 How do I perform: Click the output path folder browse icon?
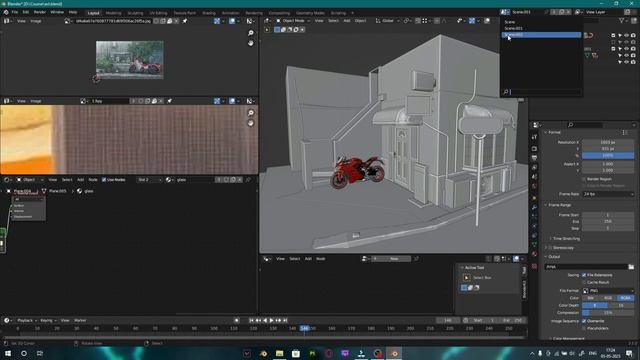(631, 267)
